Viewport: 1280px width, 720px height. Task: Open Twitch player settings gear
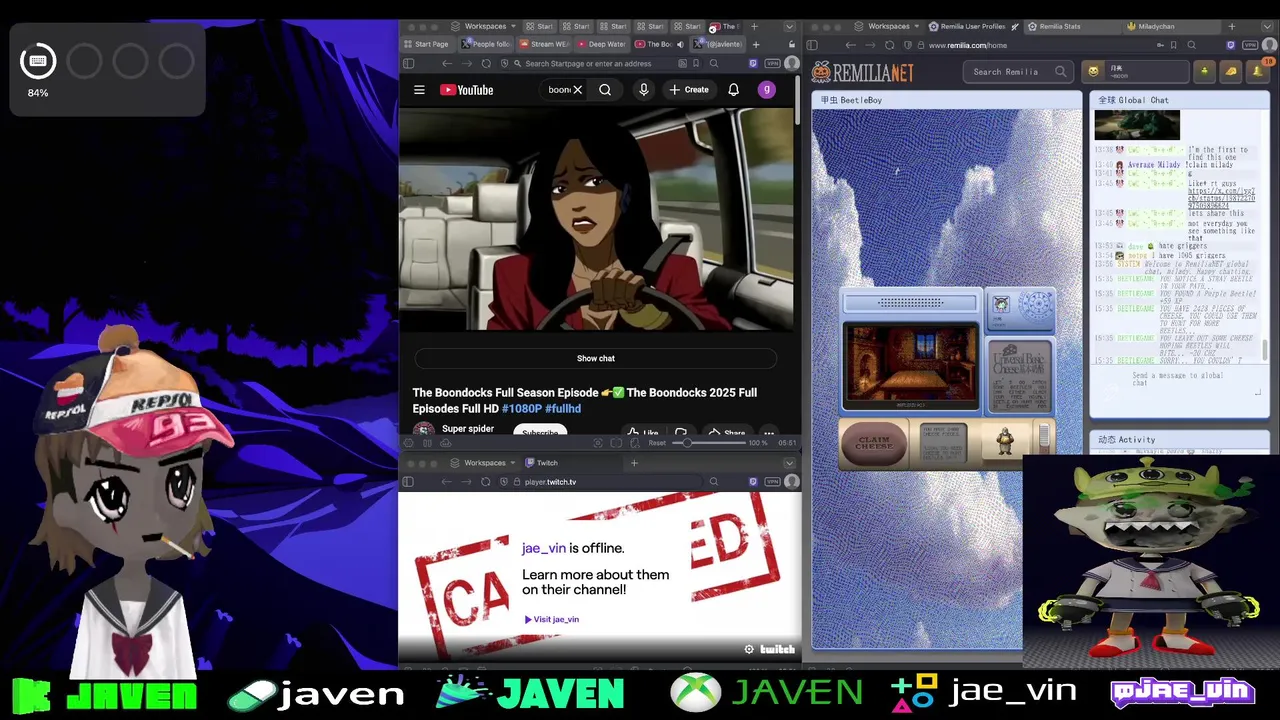point(749,649)
